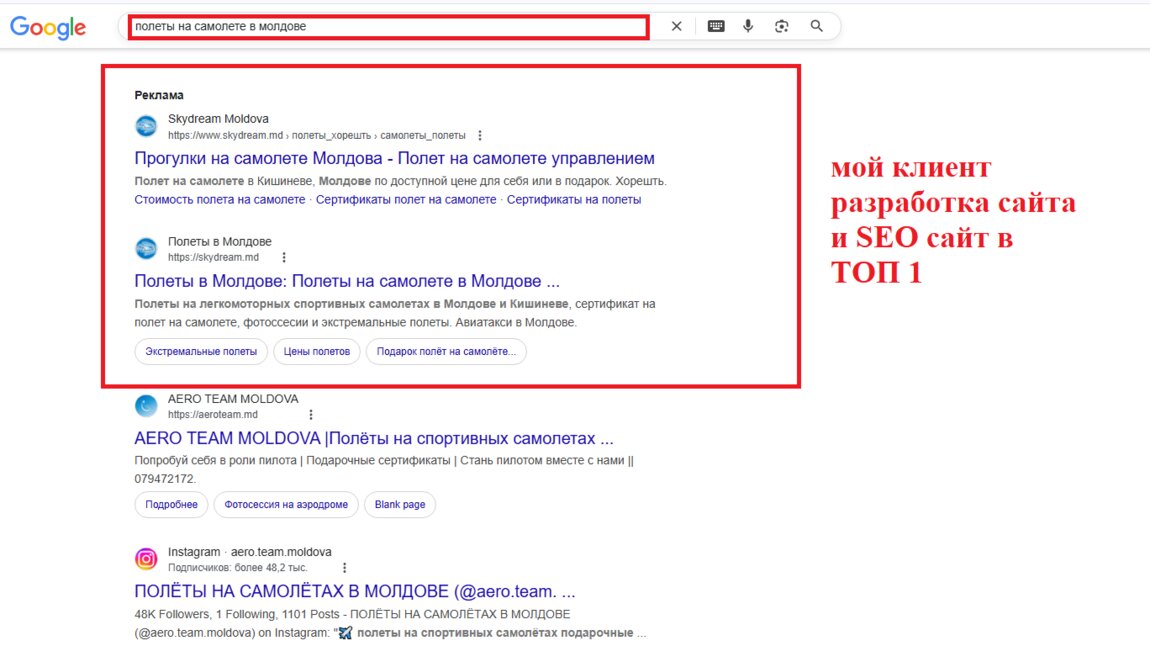Click the Google logo
Image resolution: width=1150 pixels, height=646 pixels.
pos(48,28)
